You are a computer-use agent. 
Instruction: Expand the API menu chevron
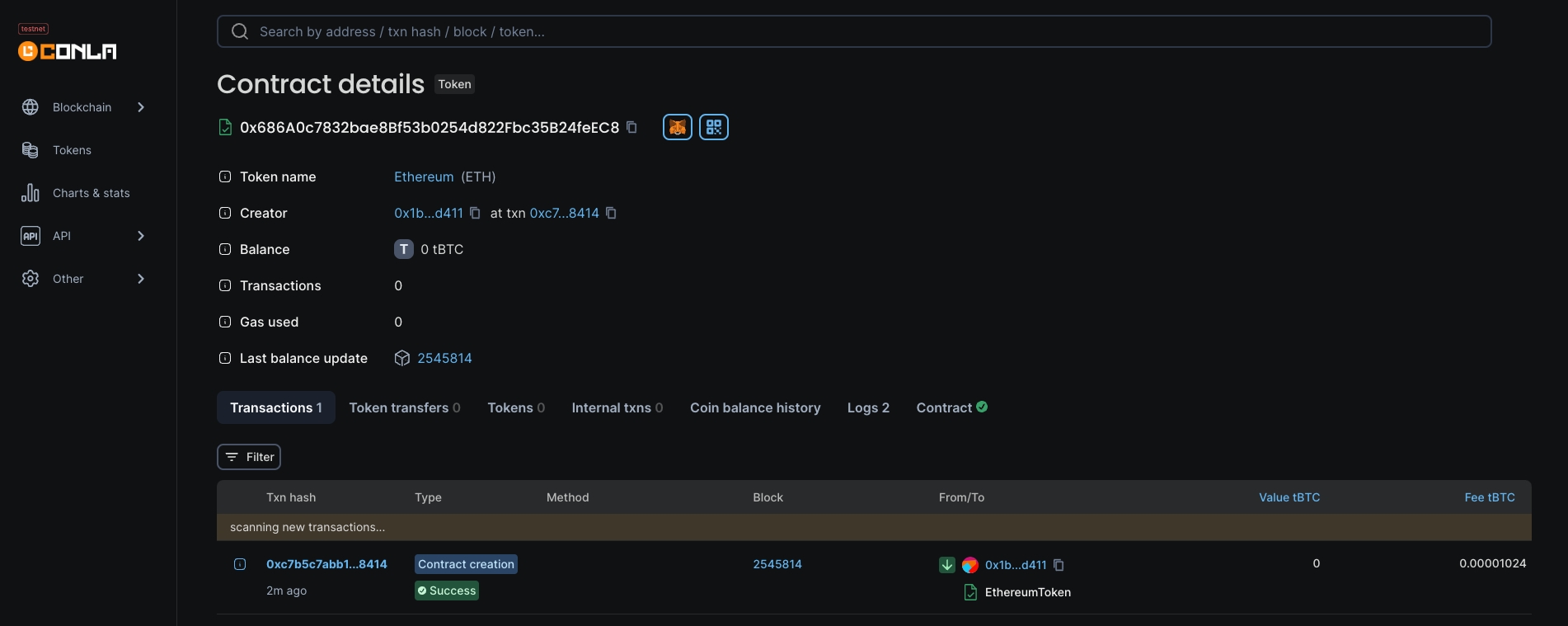pos(141,236)
